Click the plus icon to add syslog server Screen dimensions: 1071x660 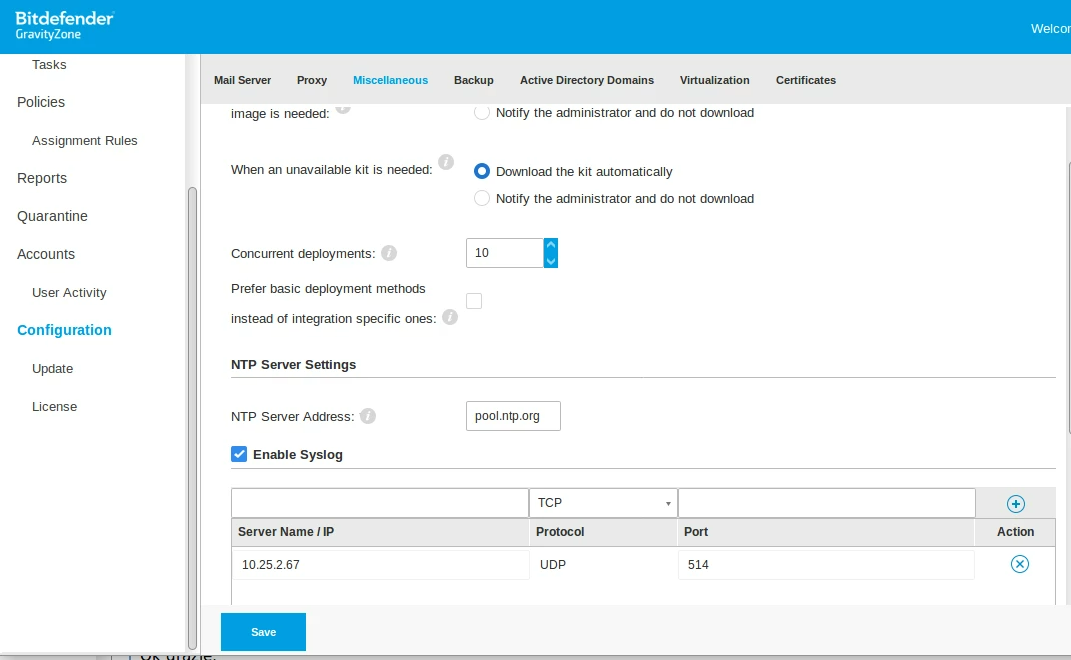[1015, 502]
